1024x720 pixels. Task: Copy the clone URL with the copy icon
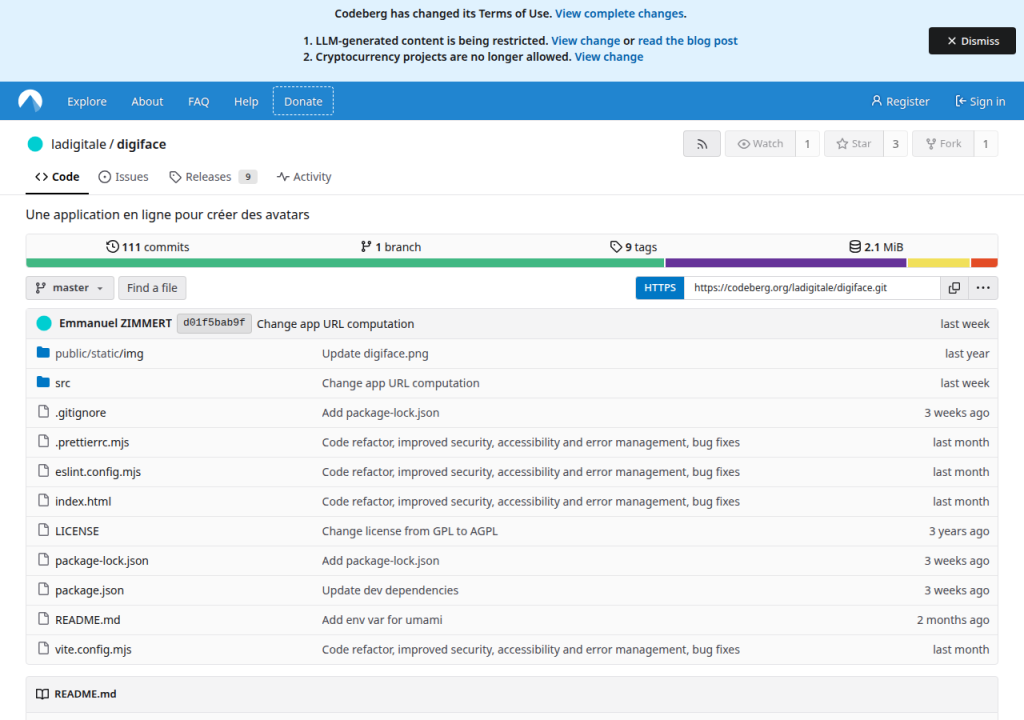pos(954,287)
